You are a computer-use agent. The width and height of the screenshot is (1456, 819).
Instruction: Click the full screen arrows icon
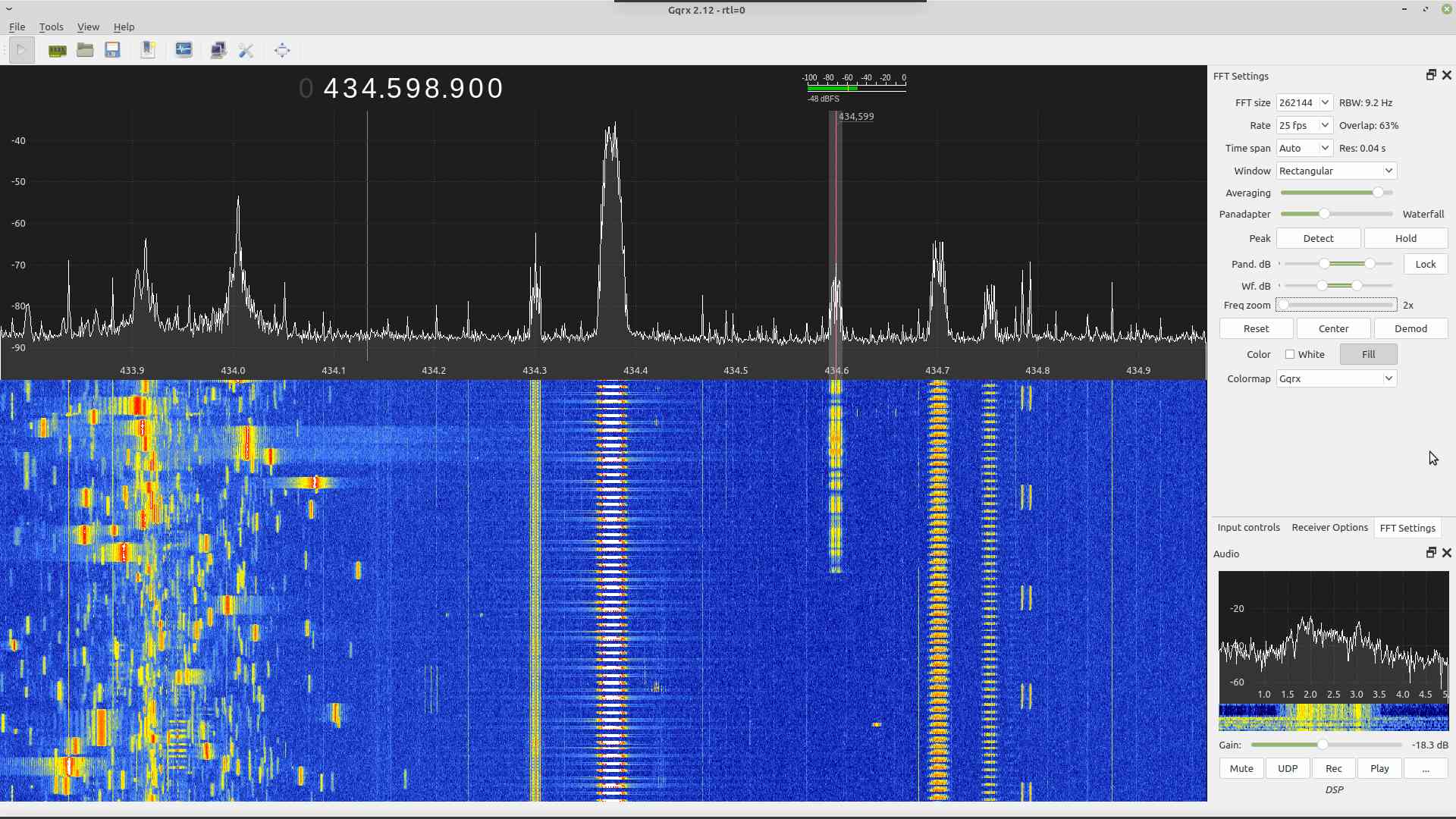coord(282,50)
